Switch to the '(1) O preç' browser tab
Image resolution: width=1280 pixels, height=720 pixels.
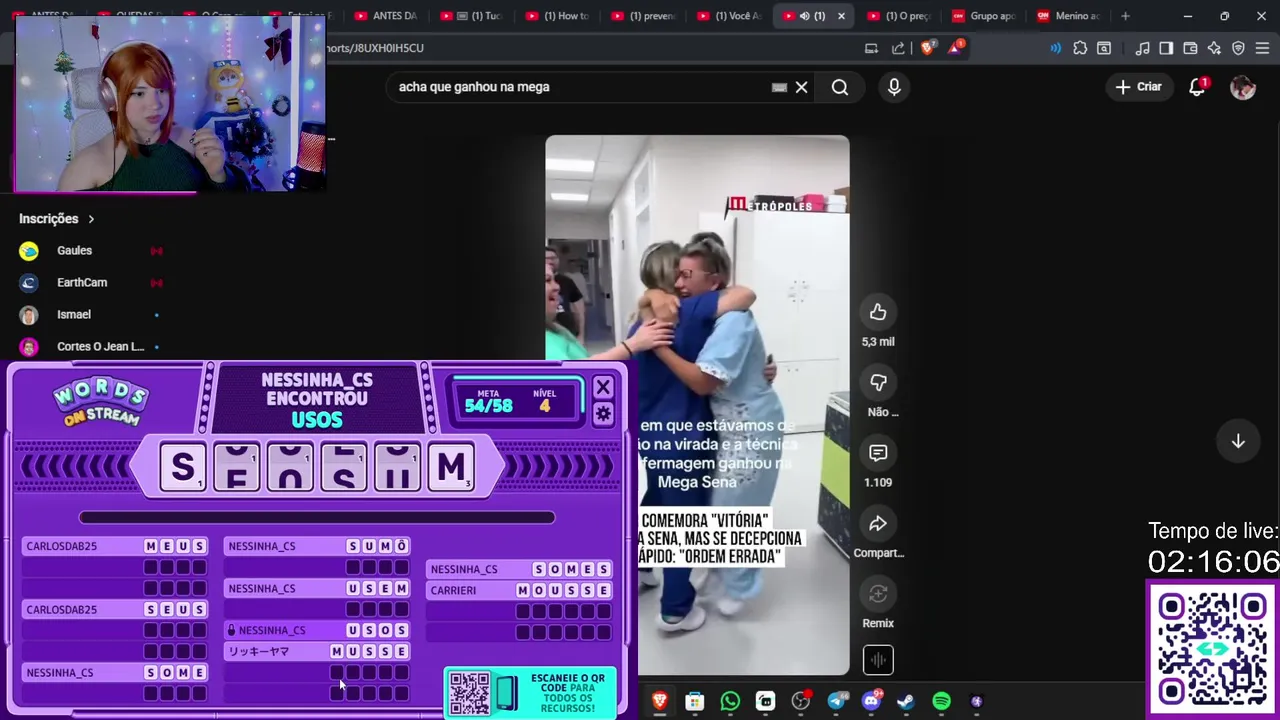tap(900, 16)
